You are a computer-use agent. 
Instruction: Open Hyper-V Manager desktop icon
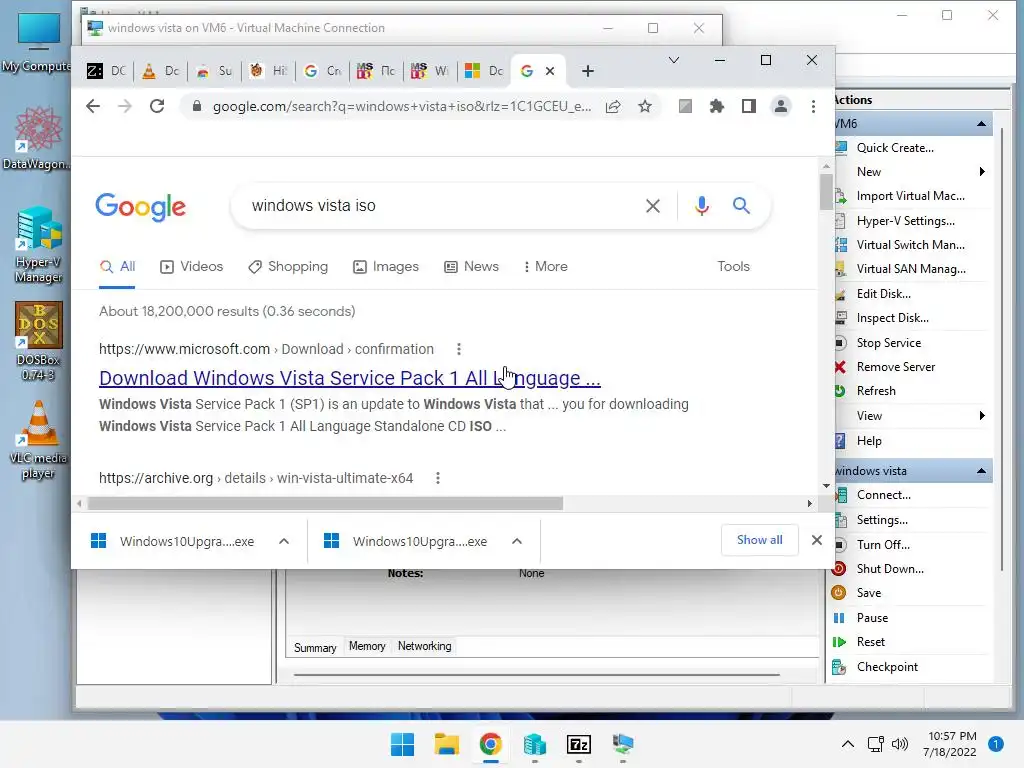[x=39, y=245]
